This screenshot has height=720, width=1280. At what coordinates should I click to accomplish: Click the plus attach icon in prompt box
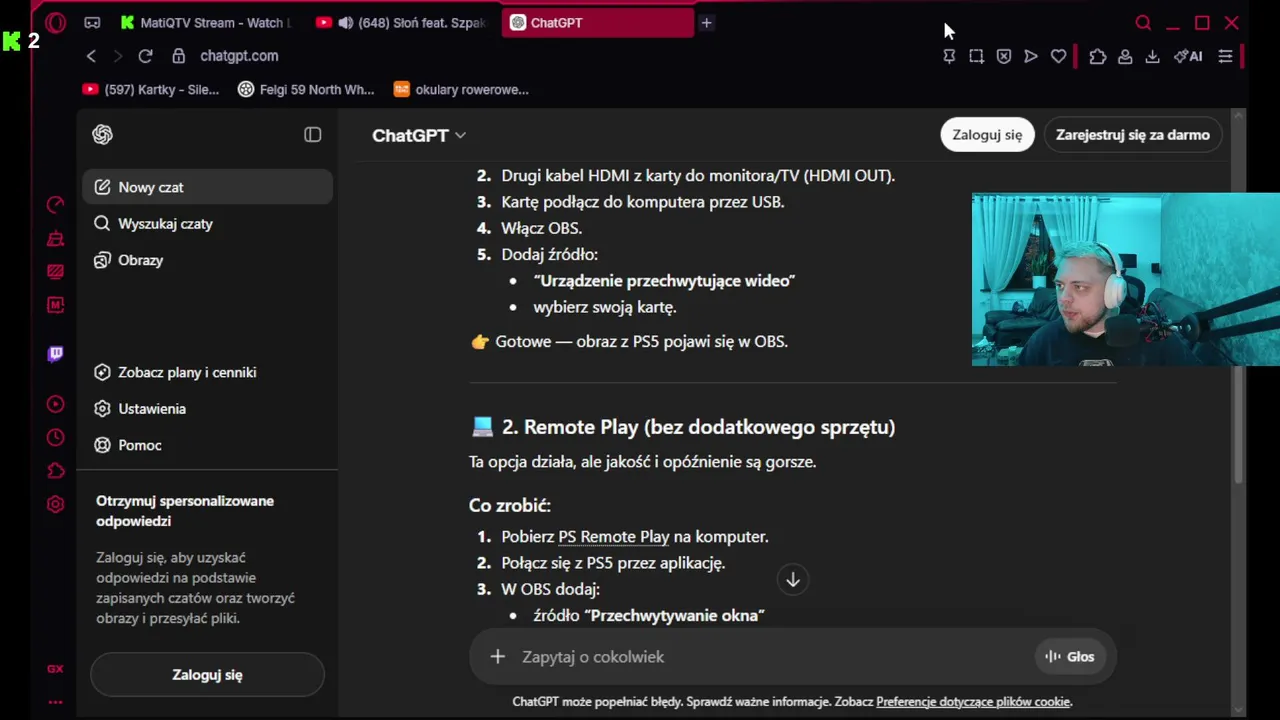tap(497, 657)
